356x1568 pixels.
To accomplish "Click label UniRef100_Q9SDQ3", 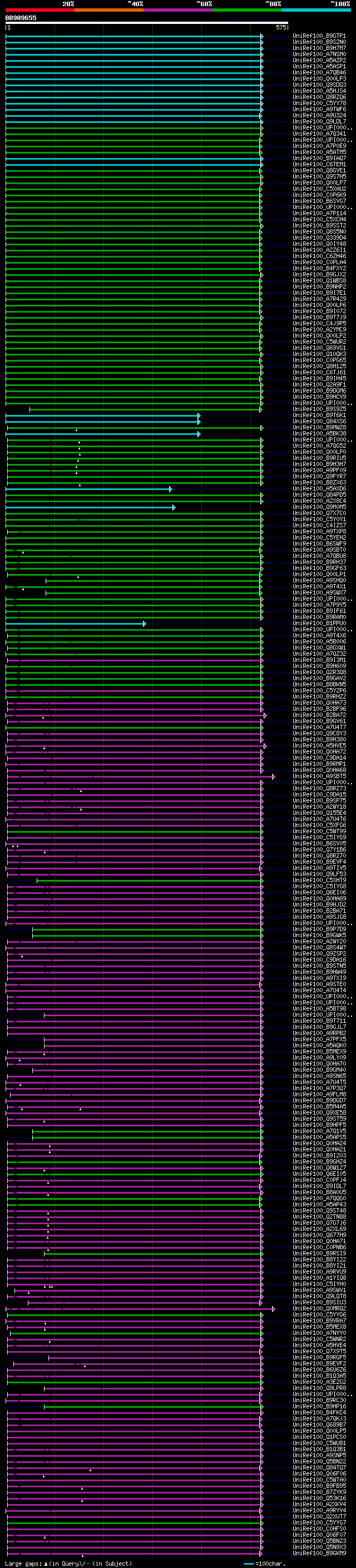I will (x=319, y=85).
